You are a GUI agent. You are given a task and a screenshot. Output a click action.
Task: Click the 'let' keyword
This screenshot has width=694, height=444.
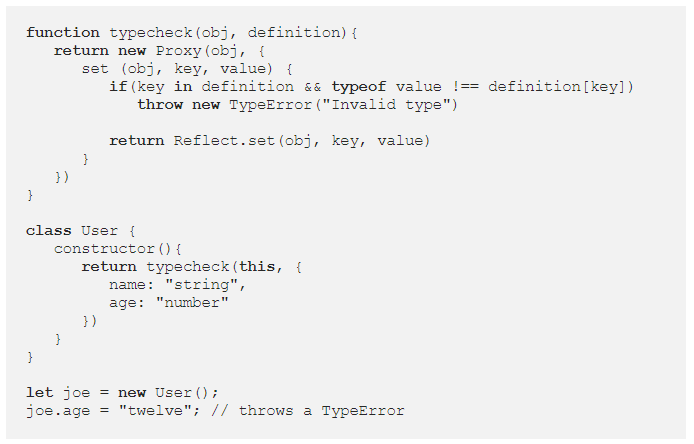tap(39, 392)
